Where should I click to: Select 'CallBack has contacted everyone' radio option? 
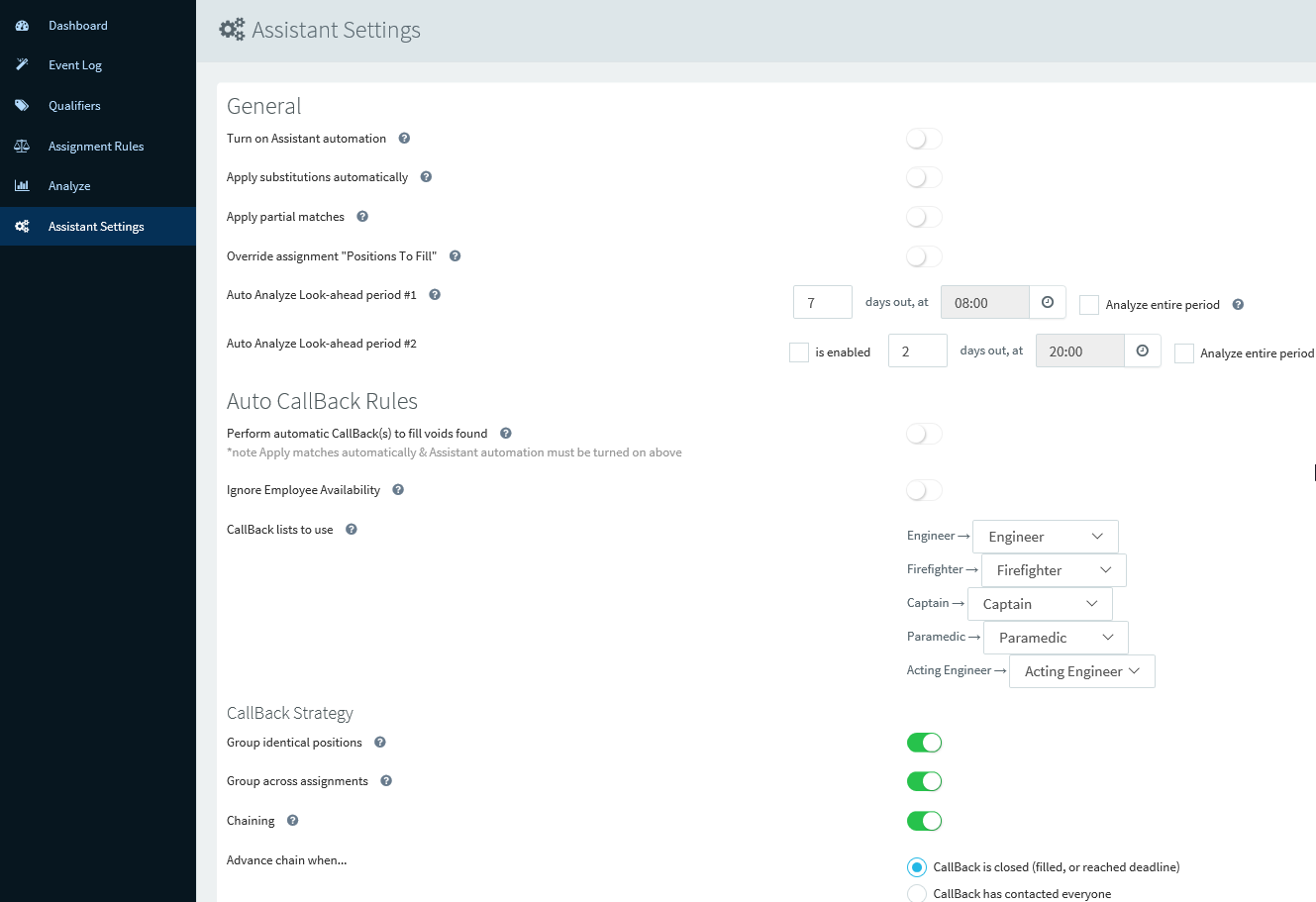(x=917, y=894)
